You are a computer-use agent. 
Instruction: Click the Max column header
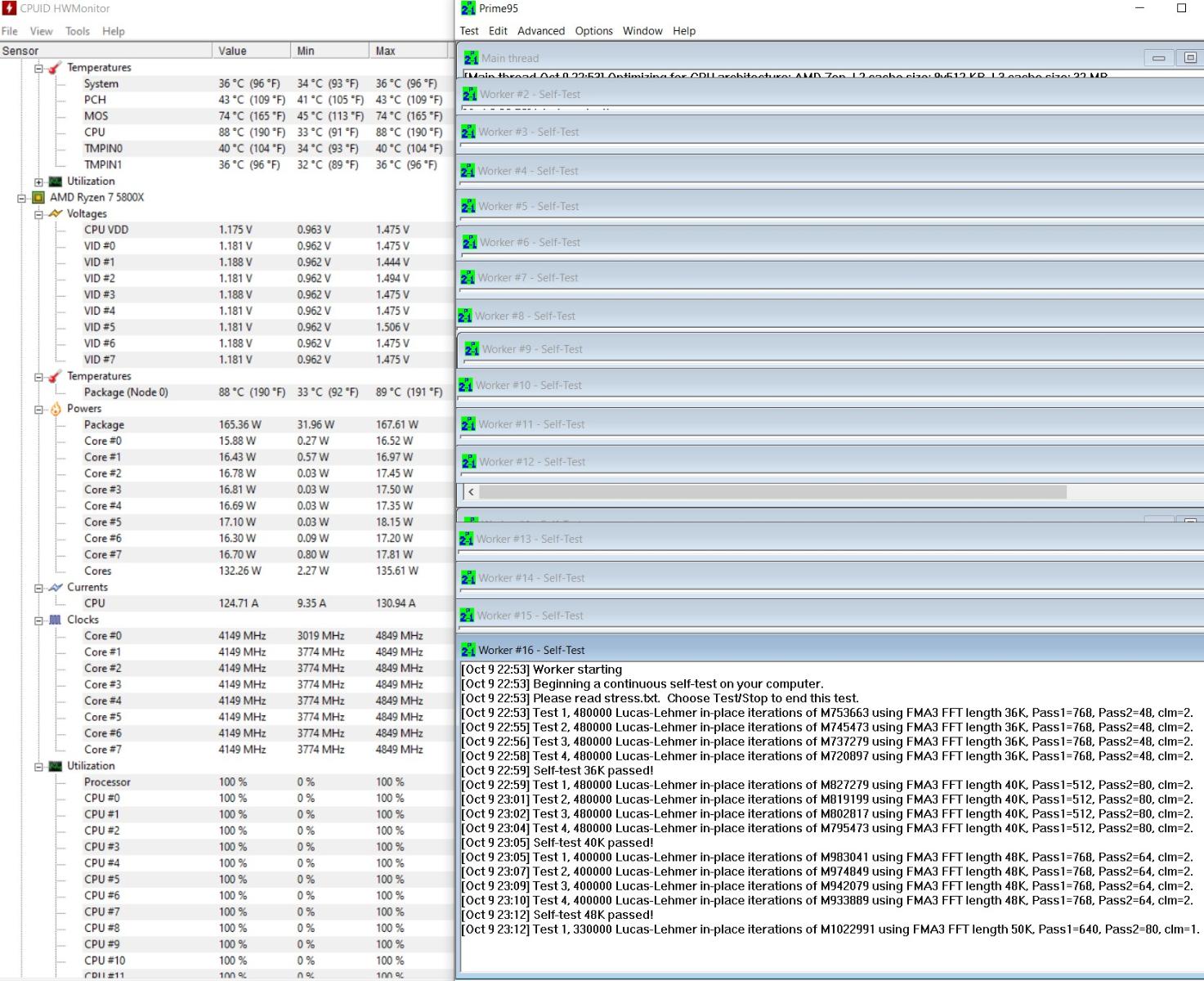409,51
